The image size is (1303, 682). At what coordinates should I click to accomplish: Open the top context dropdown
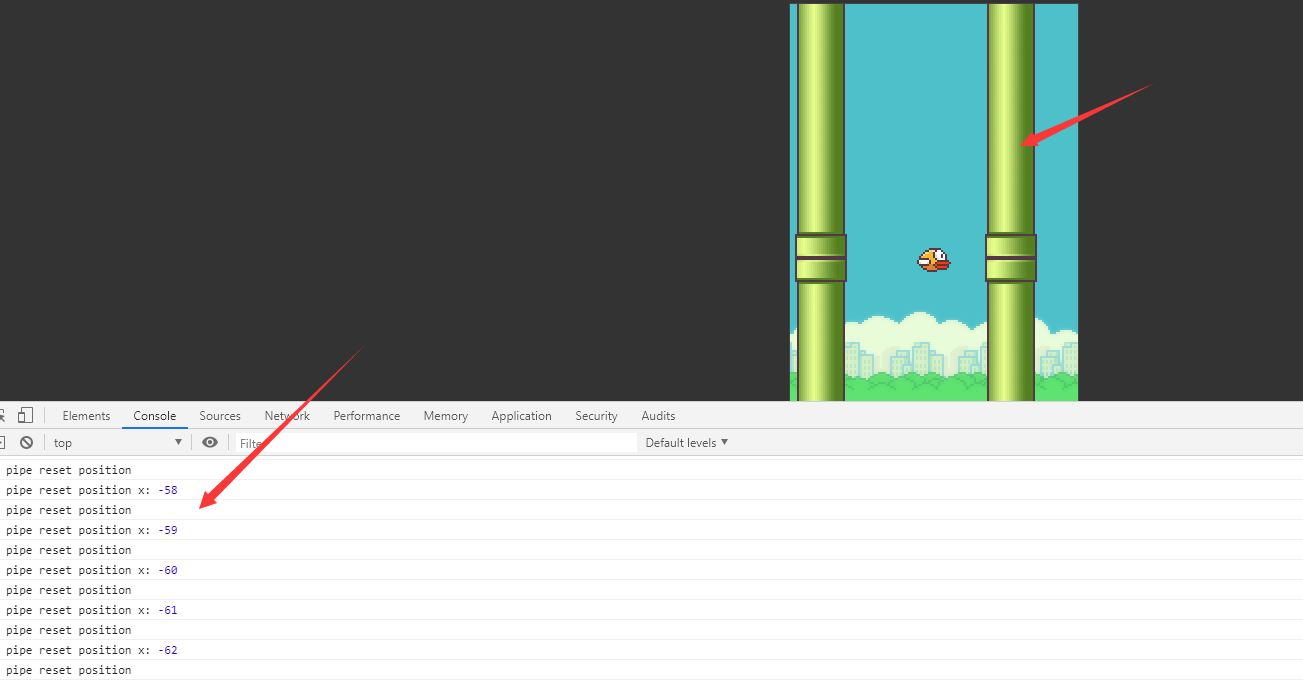pyautogui.click(x=118, y=442)
